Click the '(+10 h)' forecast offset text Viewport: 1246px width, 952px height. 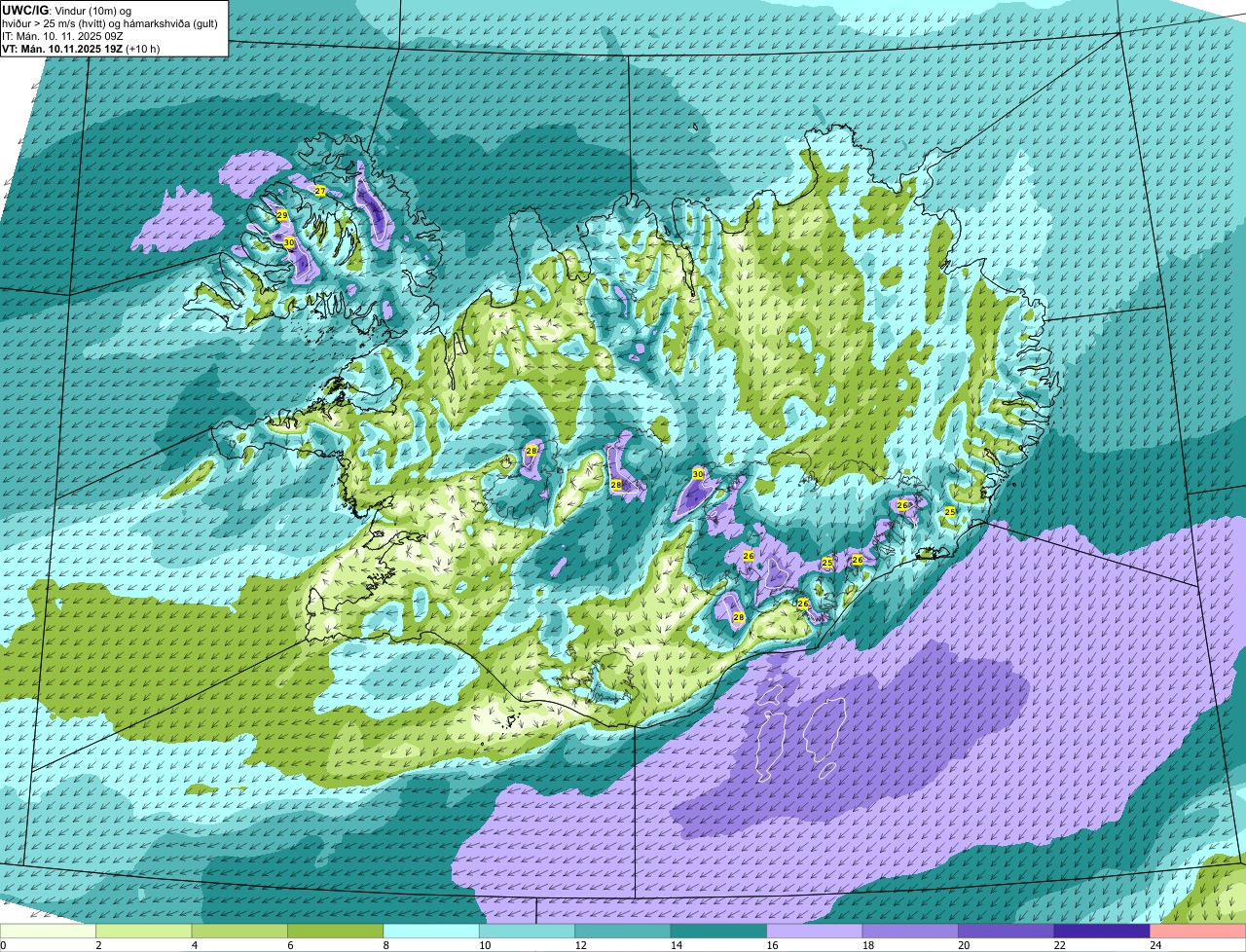tap(143, 50)
